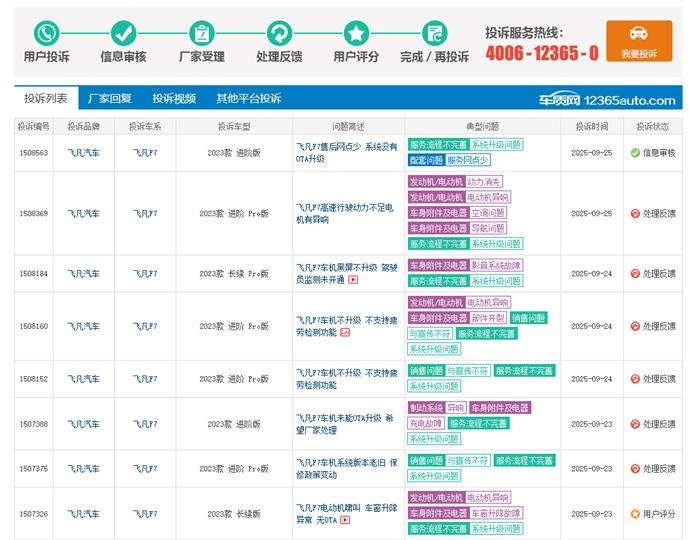
Task: Click the 用户投诉 phone step icon
Action: pos(46,32)
